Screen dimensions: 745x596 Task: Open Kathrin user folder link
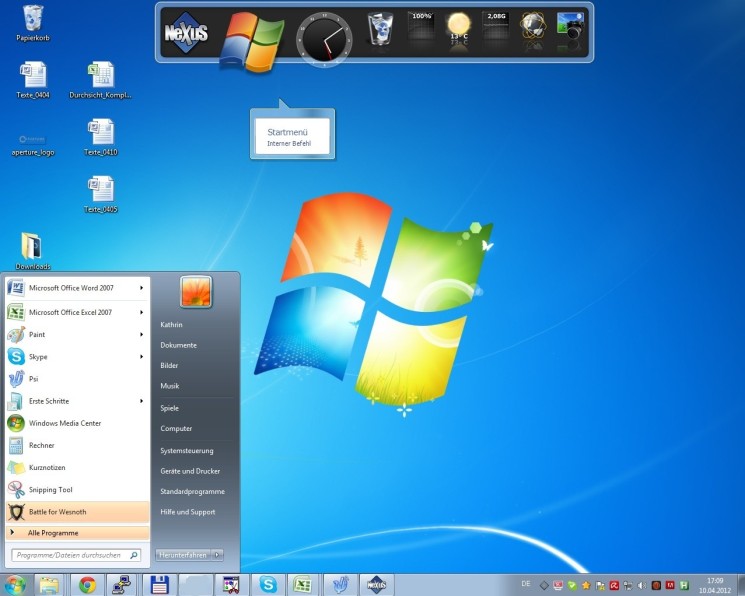171,325
